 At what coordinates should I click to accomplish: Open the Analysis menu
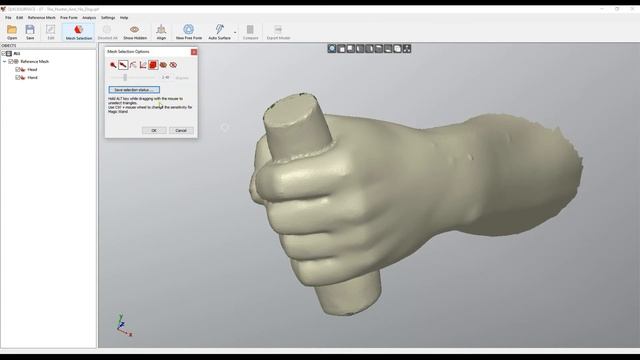[89, 18]
